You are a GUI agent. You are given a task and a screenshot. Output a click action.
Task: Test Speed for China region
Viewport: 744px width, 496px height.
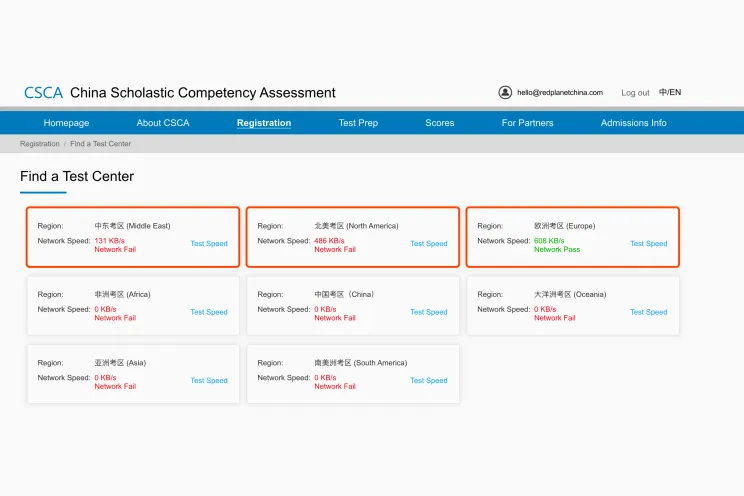(429, 312)
